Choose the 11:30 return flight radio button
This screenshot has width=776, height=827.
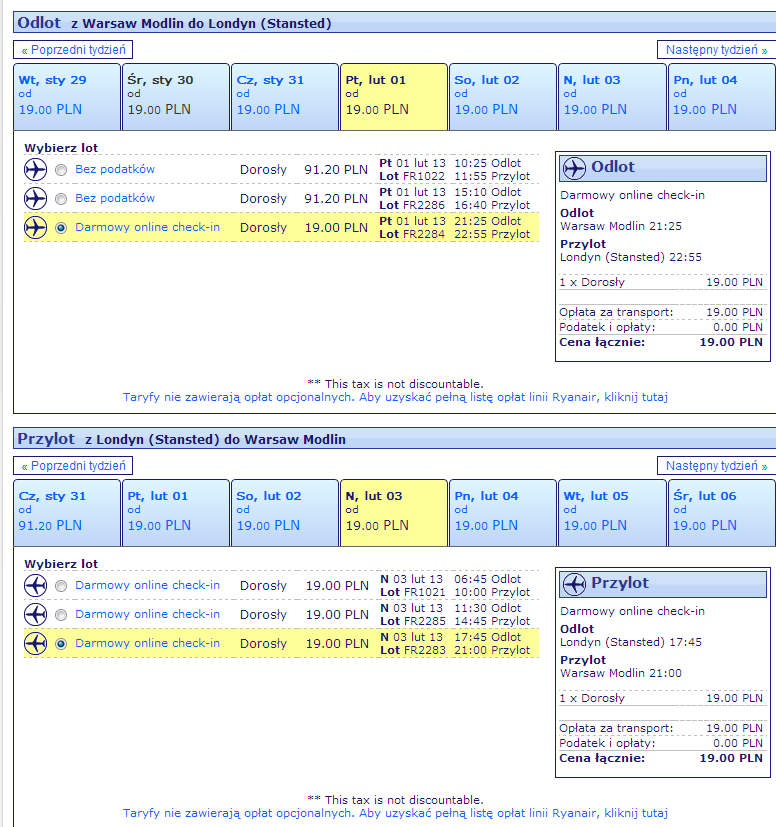(61, 615)
